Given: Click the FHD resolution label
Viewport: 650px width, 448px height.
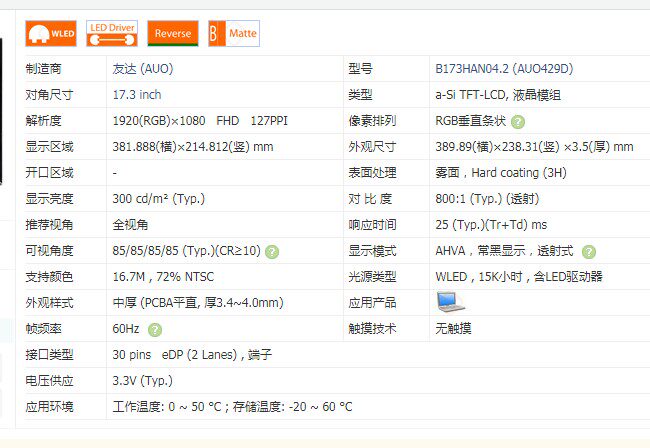Looking at the screenshot, I should tap(228, 121).
